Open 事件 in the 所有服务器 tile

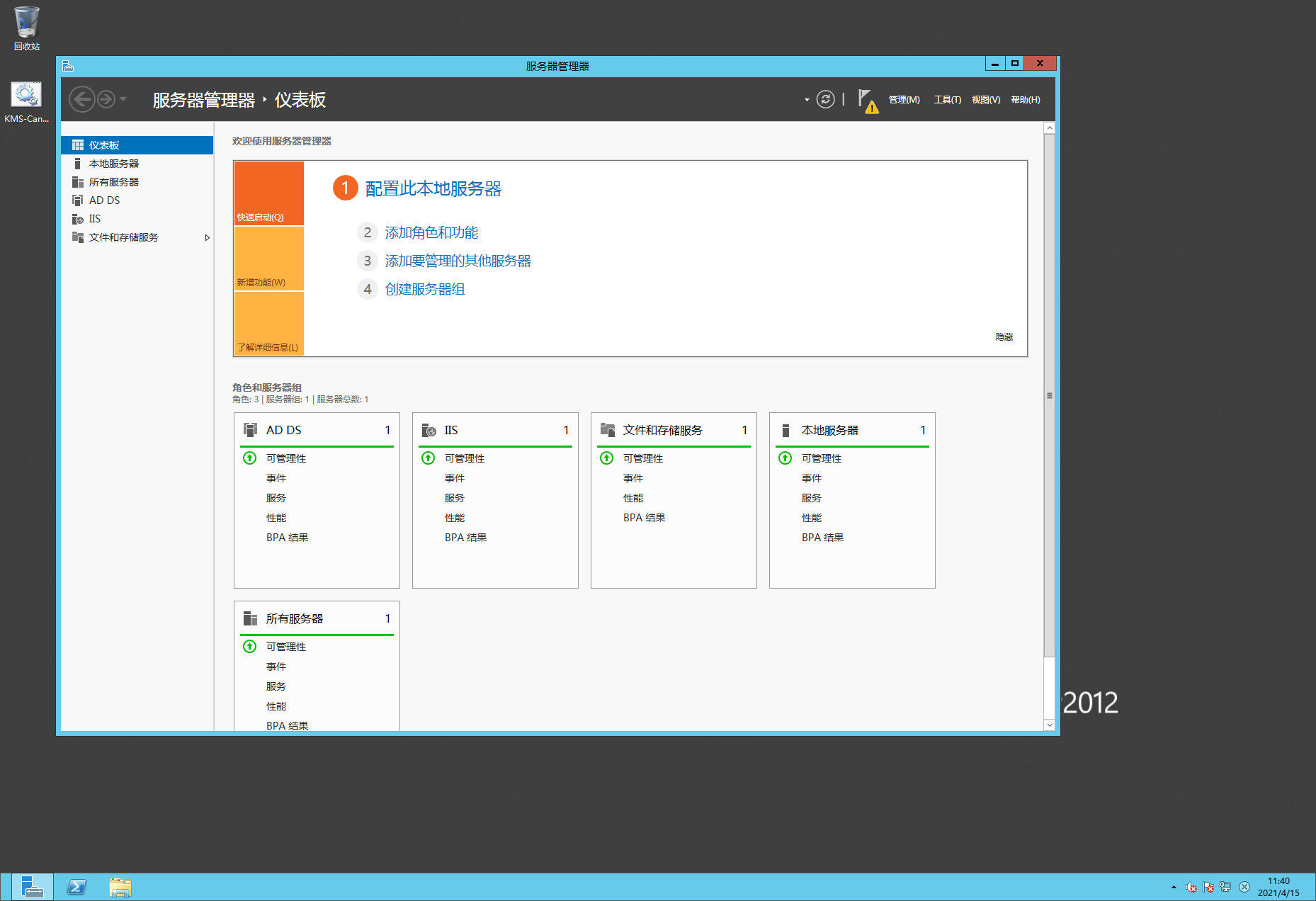276,667
